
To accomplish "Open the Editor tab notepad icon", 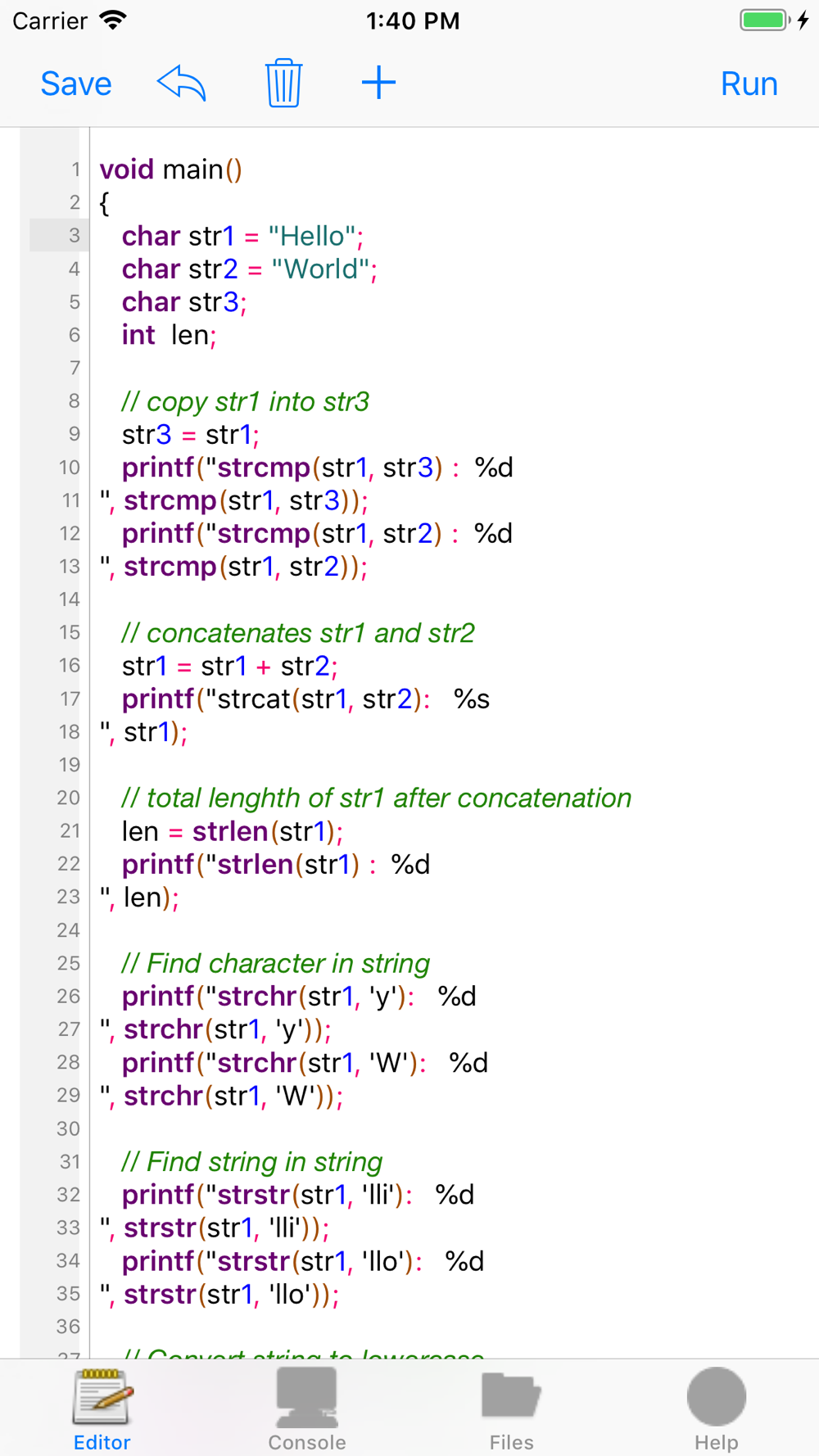I will pyautogui.click(x=102, y=1397).
